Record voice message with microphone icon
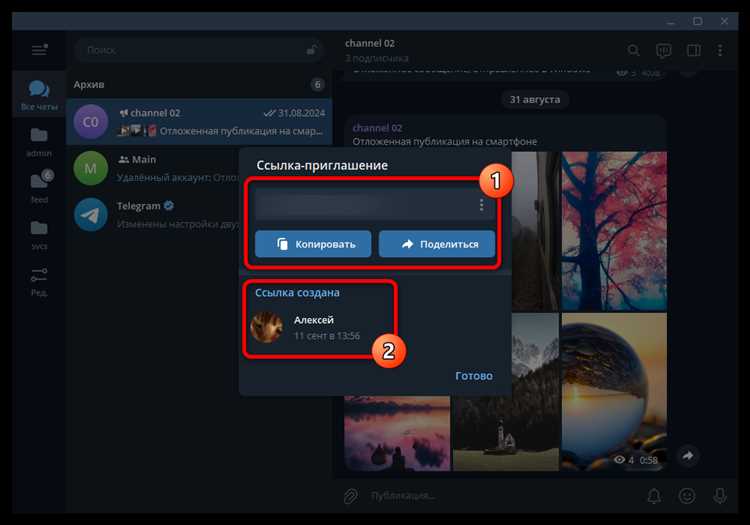The height and width of the screenshot is (525, 750). (x=720, y=496)
